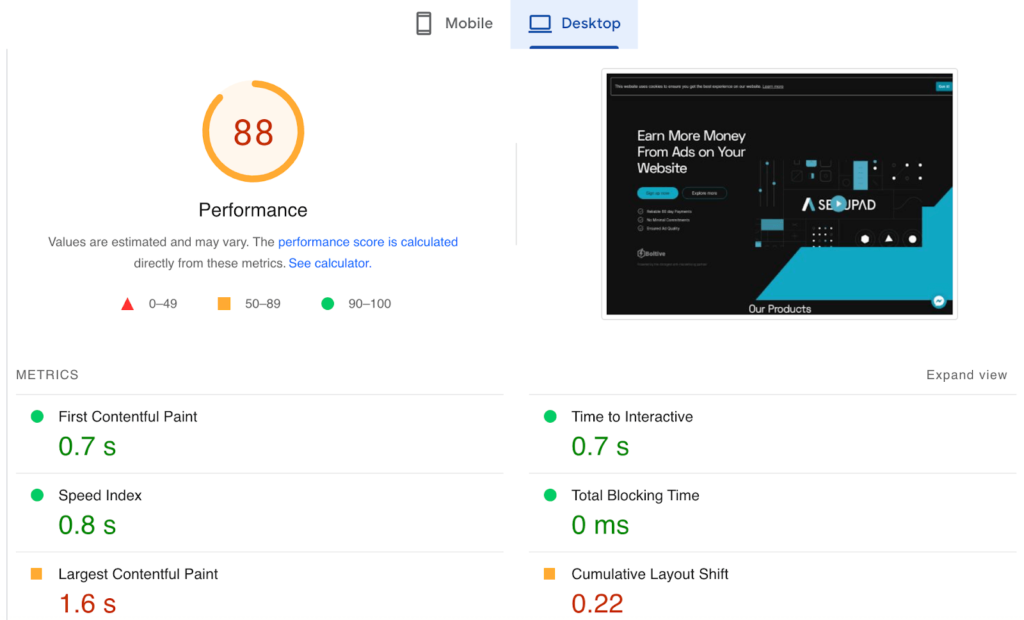
Task: Expand view of the metrics section
Action: point(966,375)
